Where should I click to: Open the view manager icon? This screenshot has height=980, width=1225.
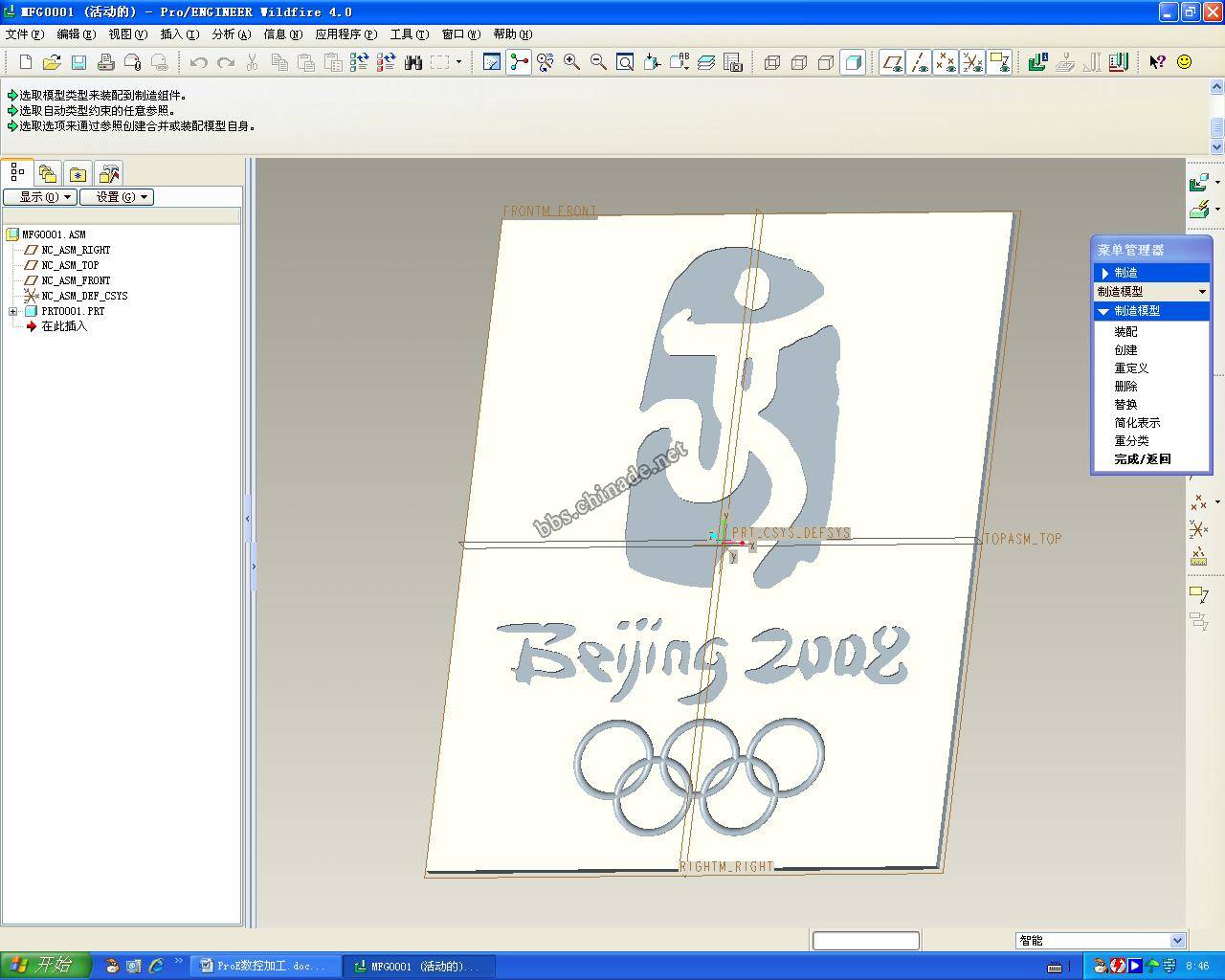pos(733,62)
